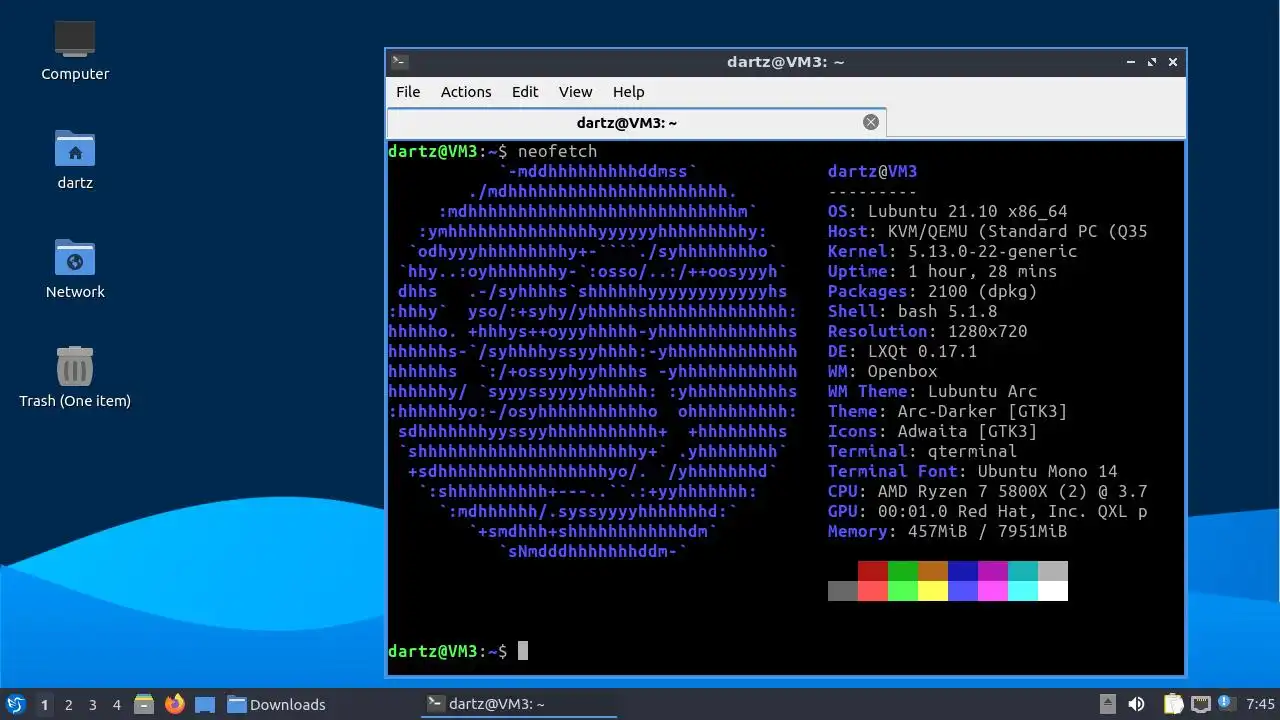Open the Network desktop icon
The image size is (1280, 720).
pyautogui.click(x=75, y=258)
